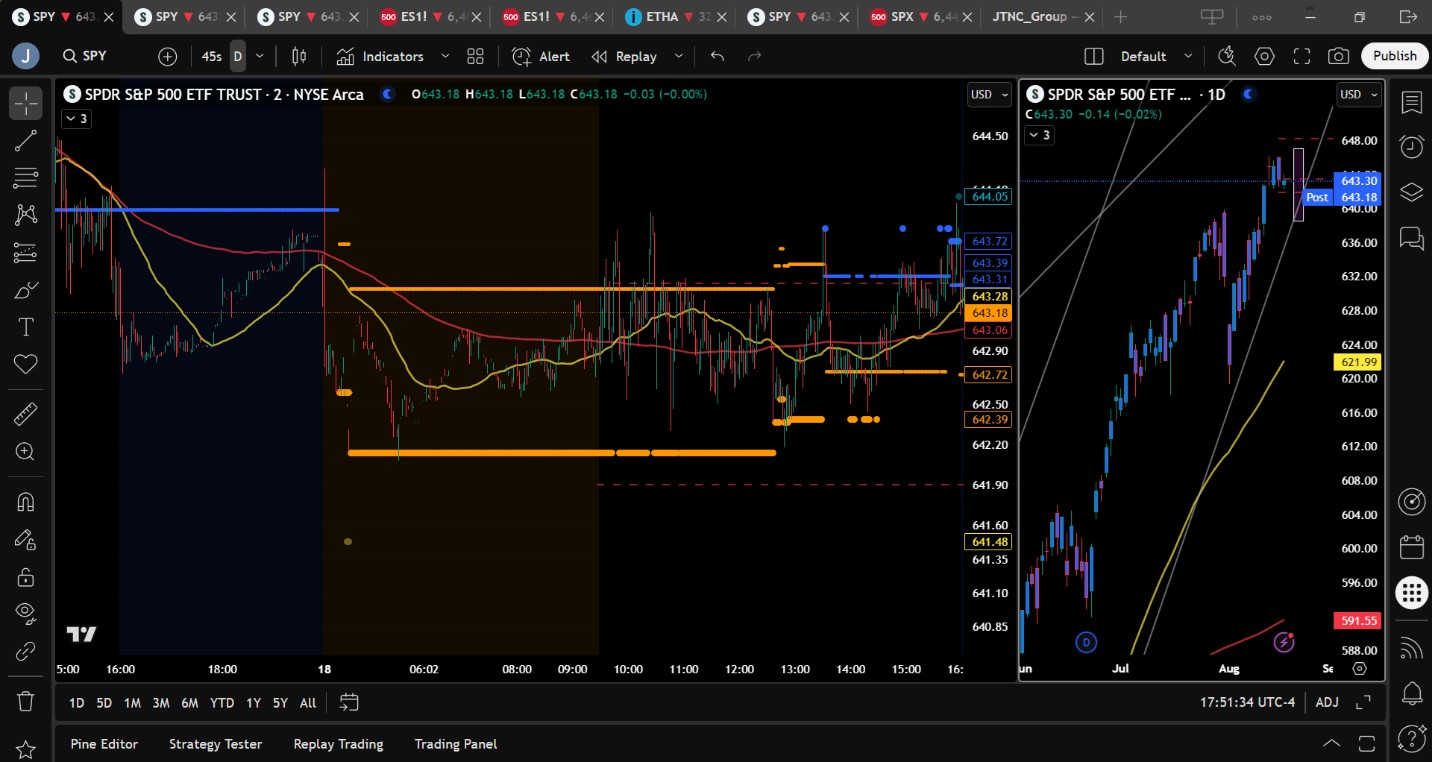Open the Strategy Tester tab
Image resolution: width=1432 pixels, height=762 pixels.
(215, 744)
